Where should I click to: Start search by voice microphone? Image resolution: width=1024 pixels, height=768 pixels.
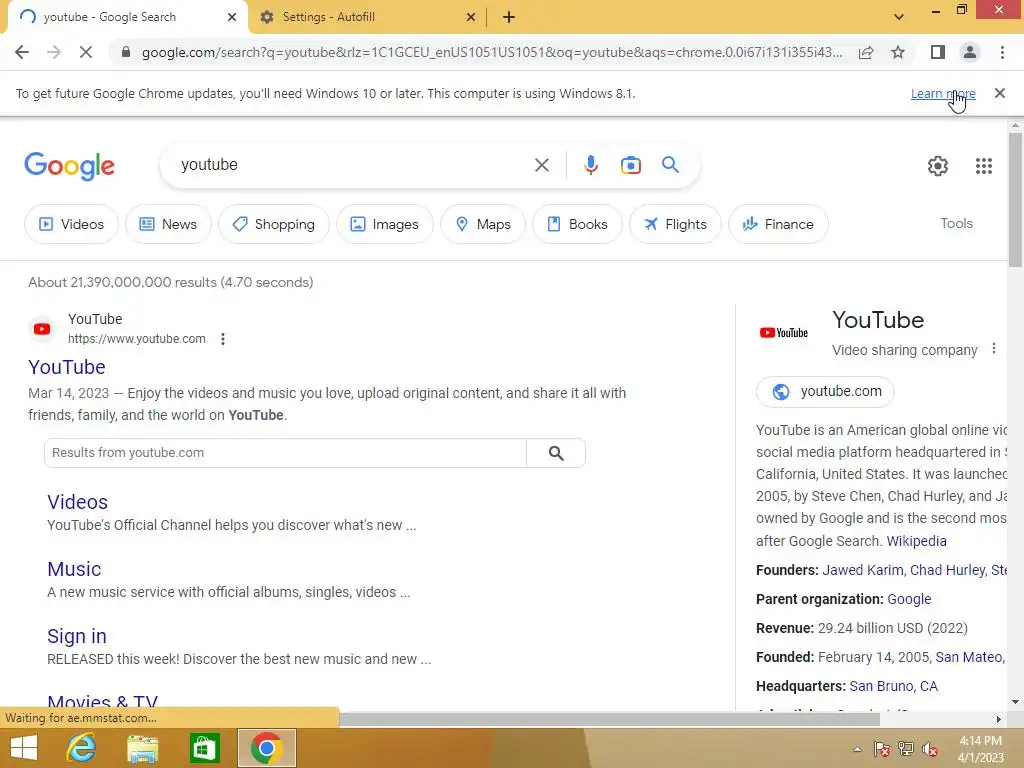590,165
